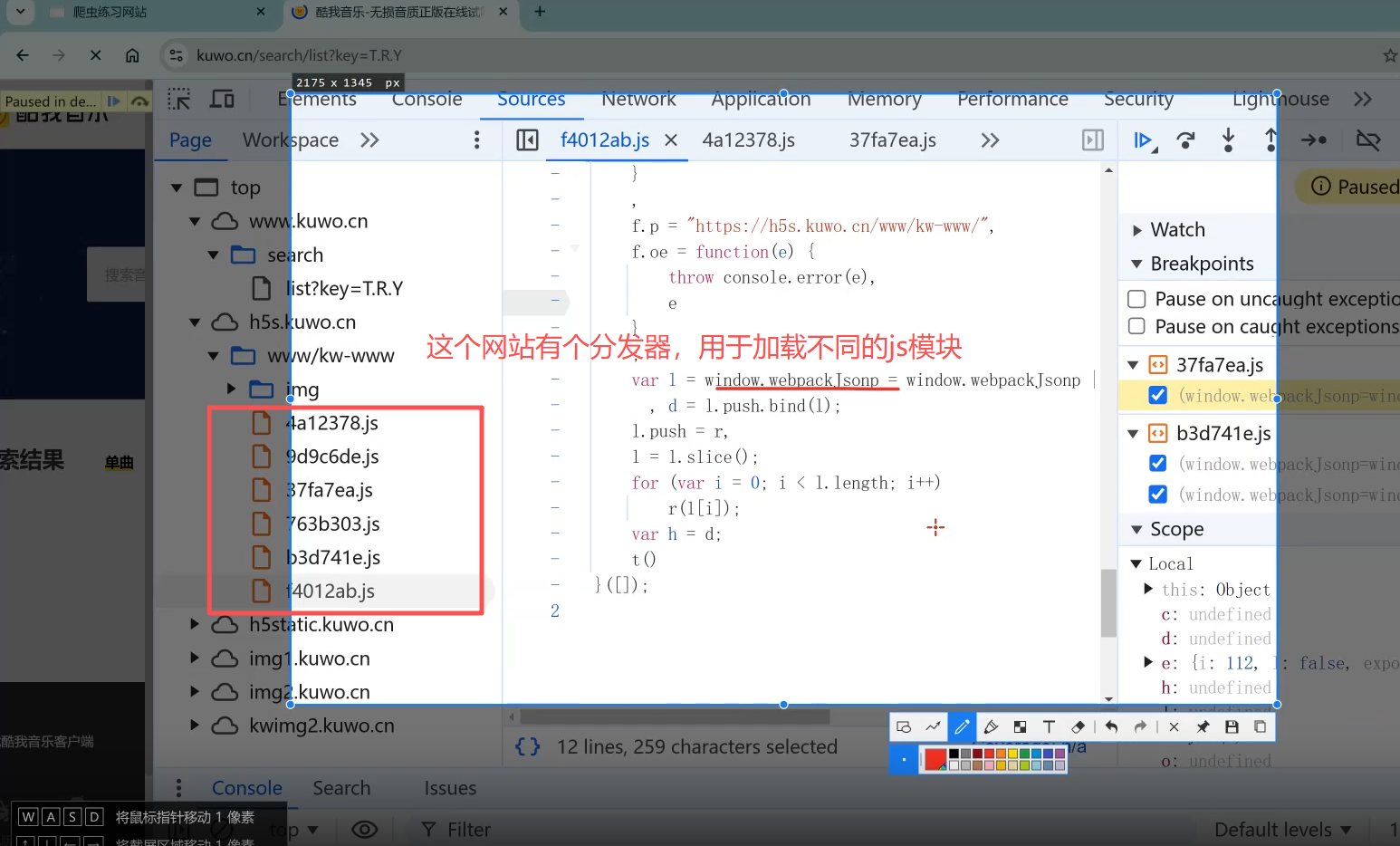This screenshot has height=846, width=1400.
Task: Copy the screenshot to clipboard
Action: click(1260, 726)
